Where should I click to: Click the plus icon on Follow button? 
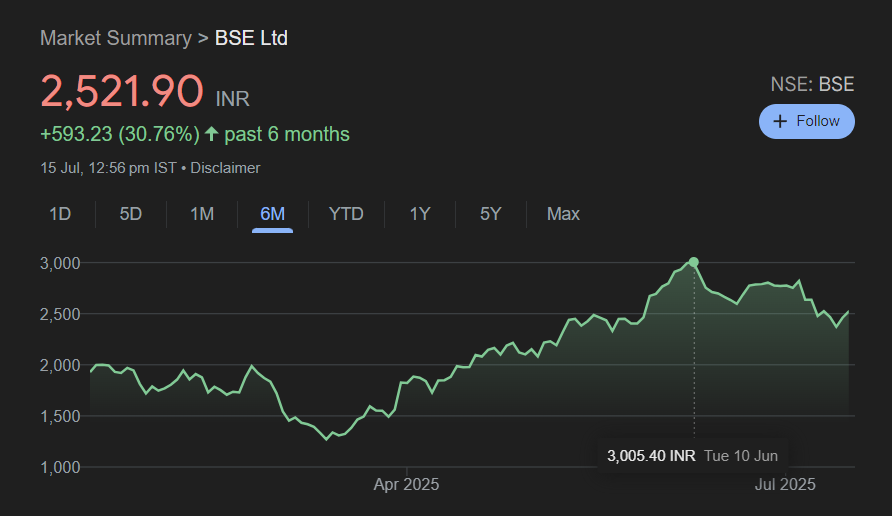tap(781, 121)
